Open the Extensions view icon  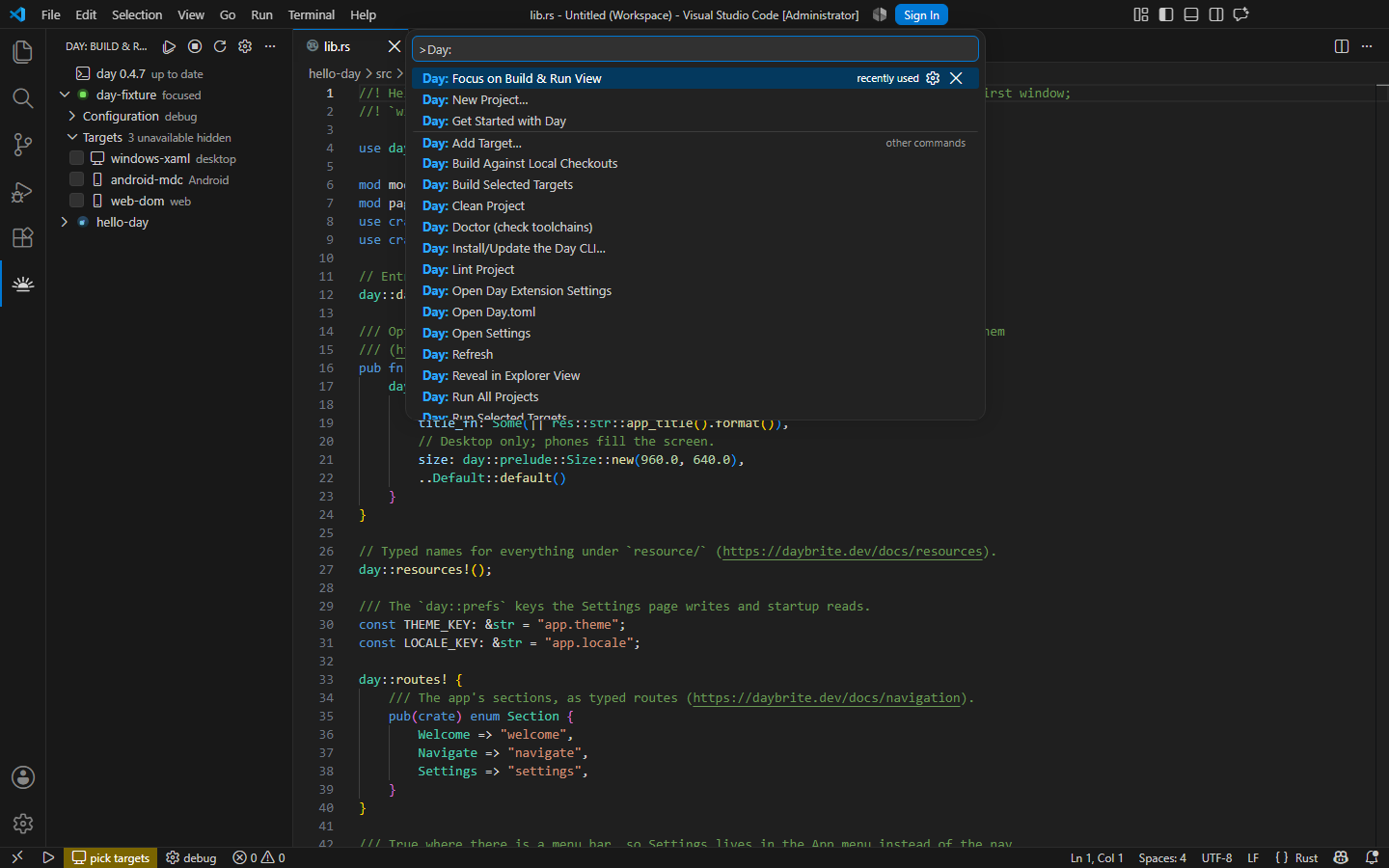22,237
